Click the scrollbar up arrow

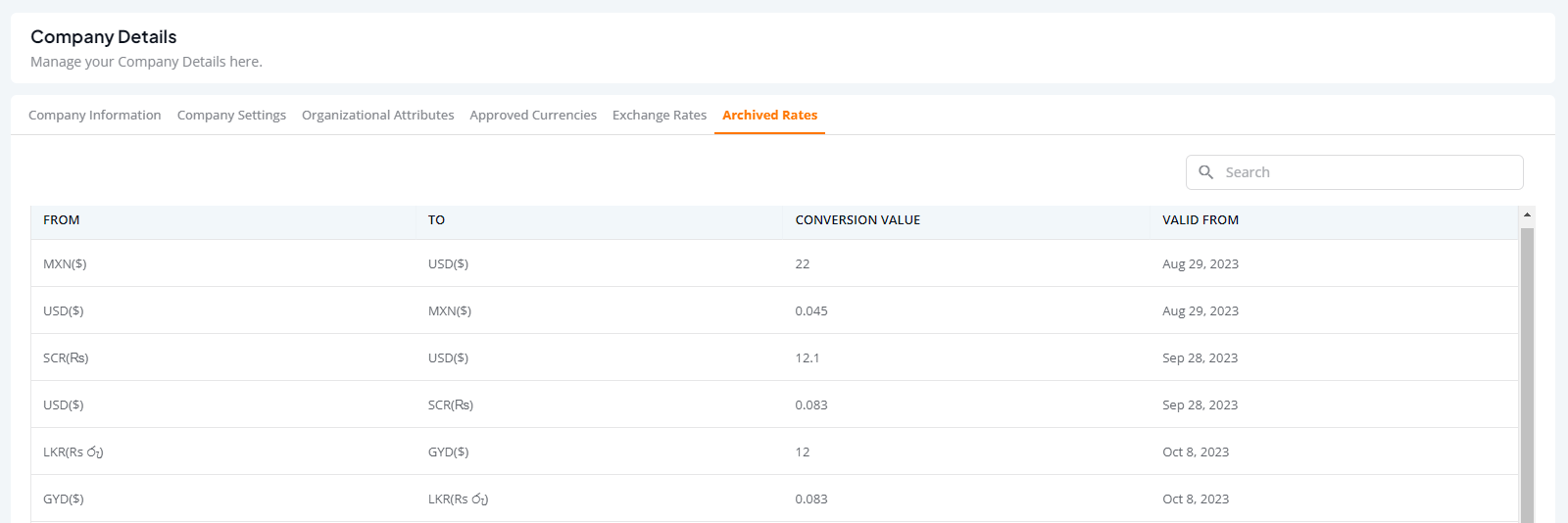click(x=1527, y=214)
